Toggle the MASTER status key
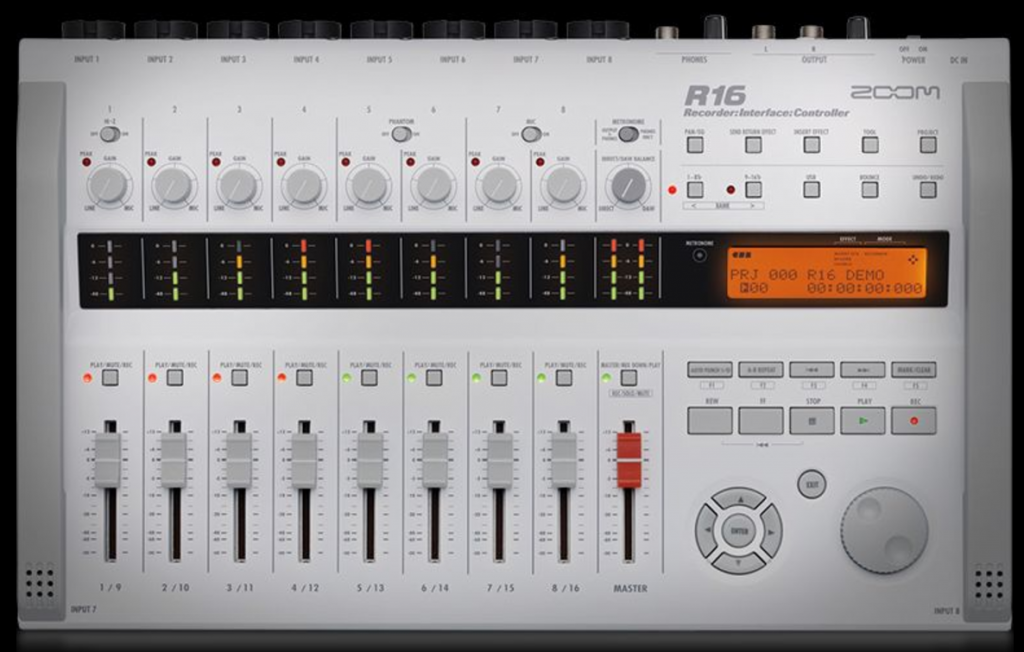Viewport: 1024px width, 652px height. pos(629,378)
